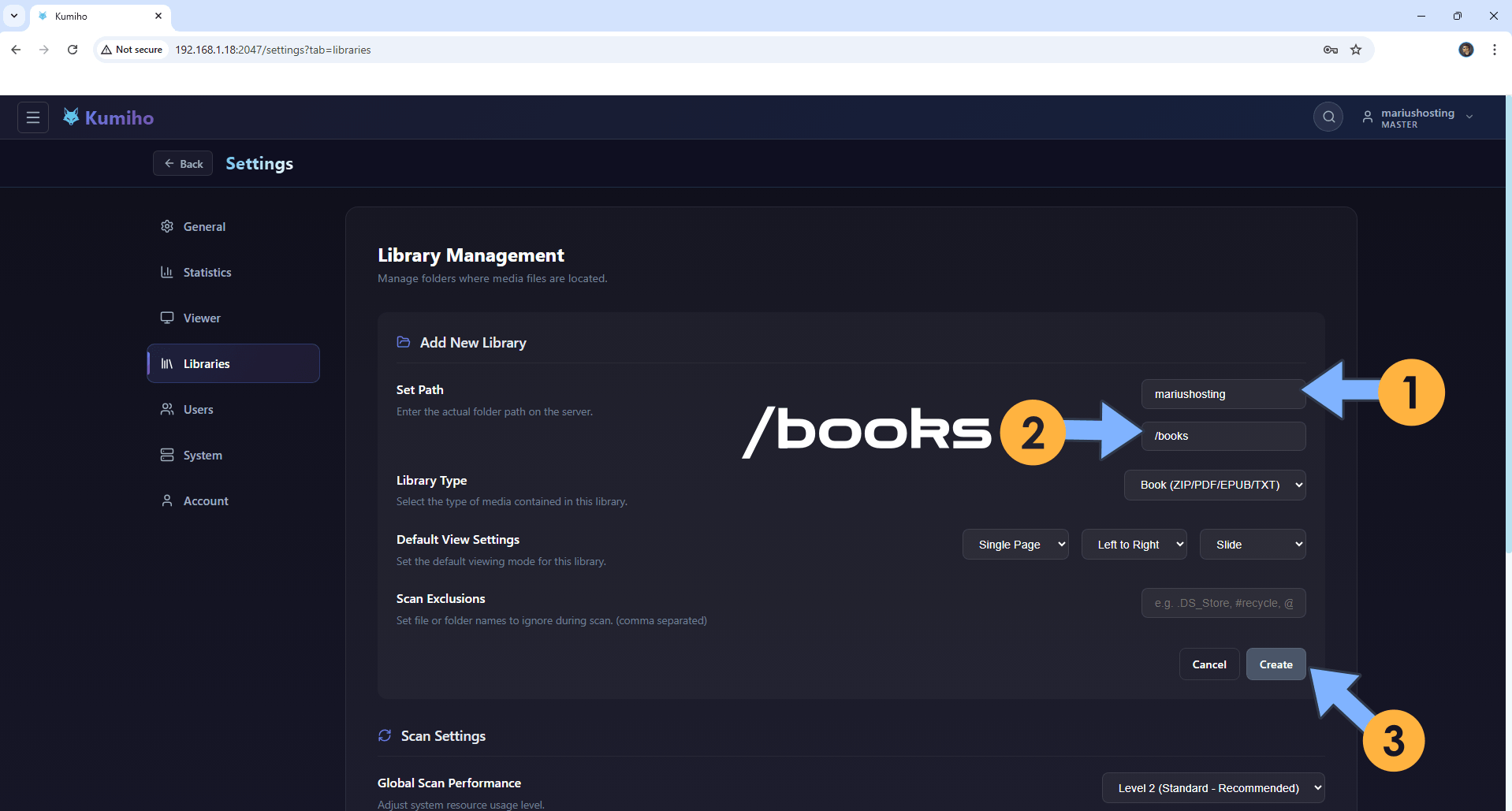Open Chrome's three-dot menu
This screenshot has width=1512, height=811.
[1495, 50]
